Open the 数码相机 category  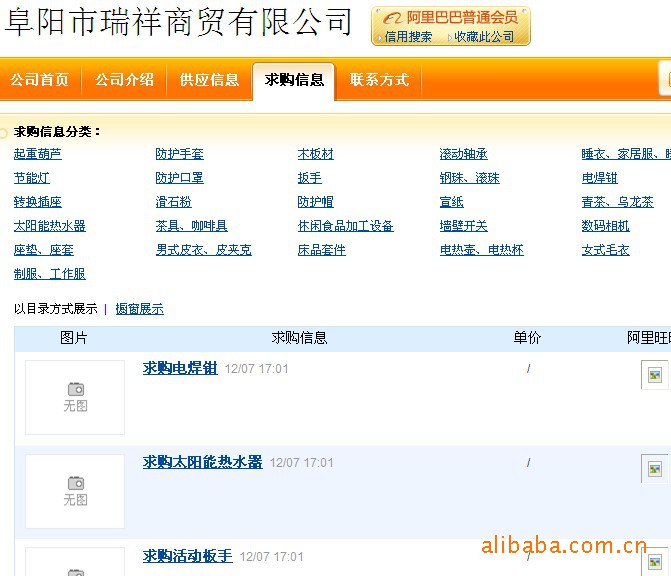click(606, 226)
